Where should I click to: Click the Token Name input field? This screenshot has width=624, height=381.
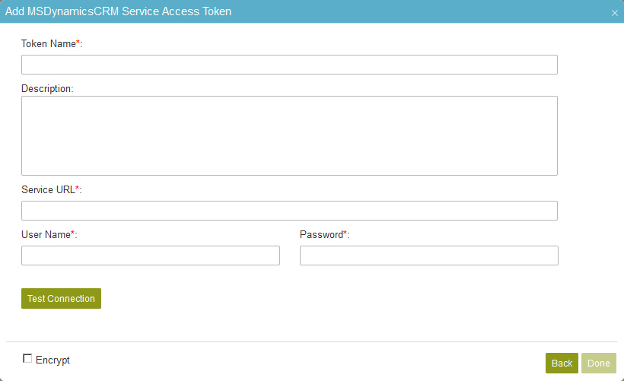[x=289, y=65]
